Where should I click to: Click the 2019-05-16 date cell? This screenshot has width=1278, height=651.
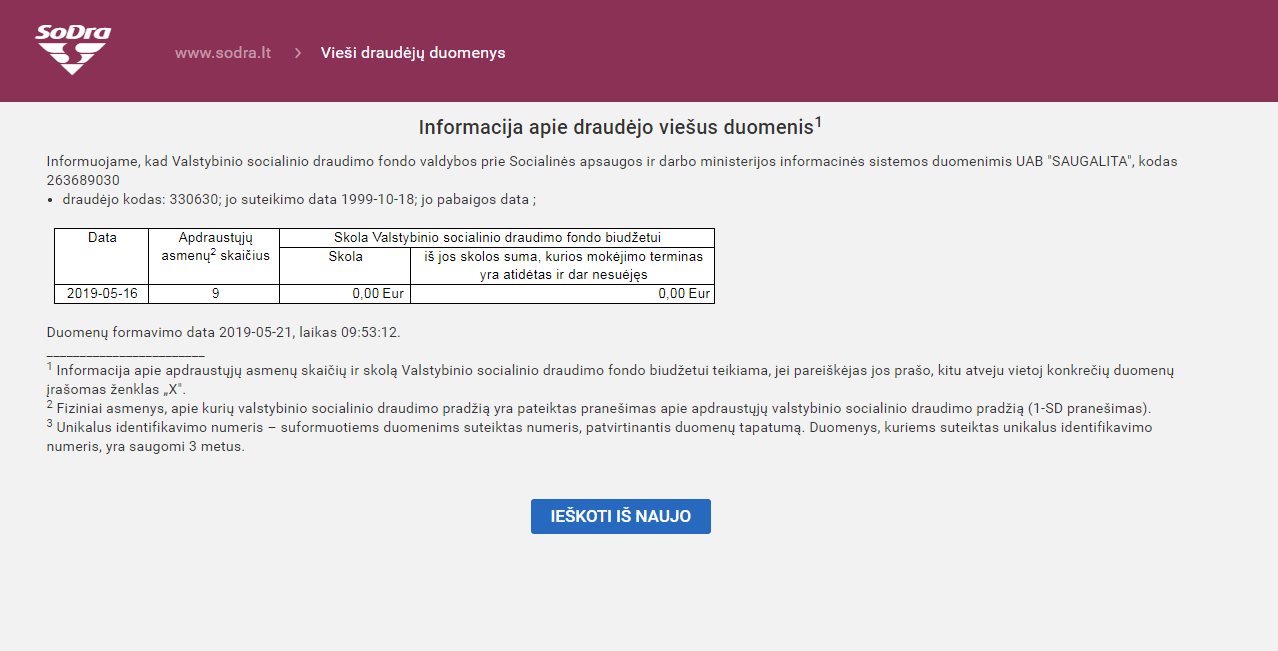tap(102, 294)
